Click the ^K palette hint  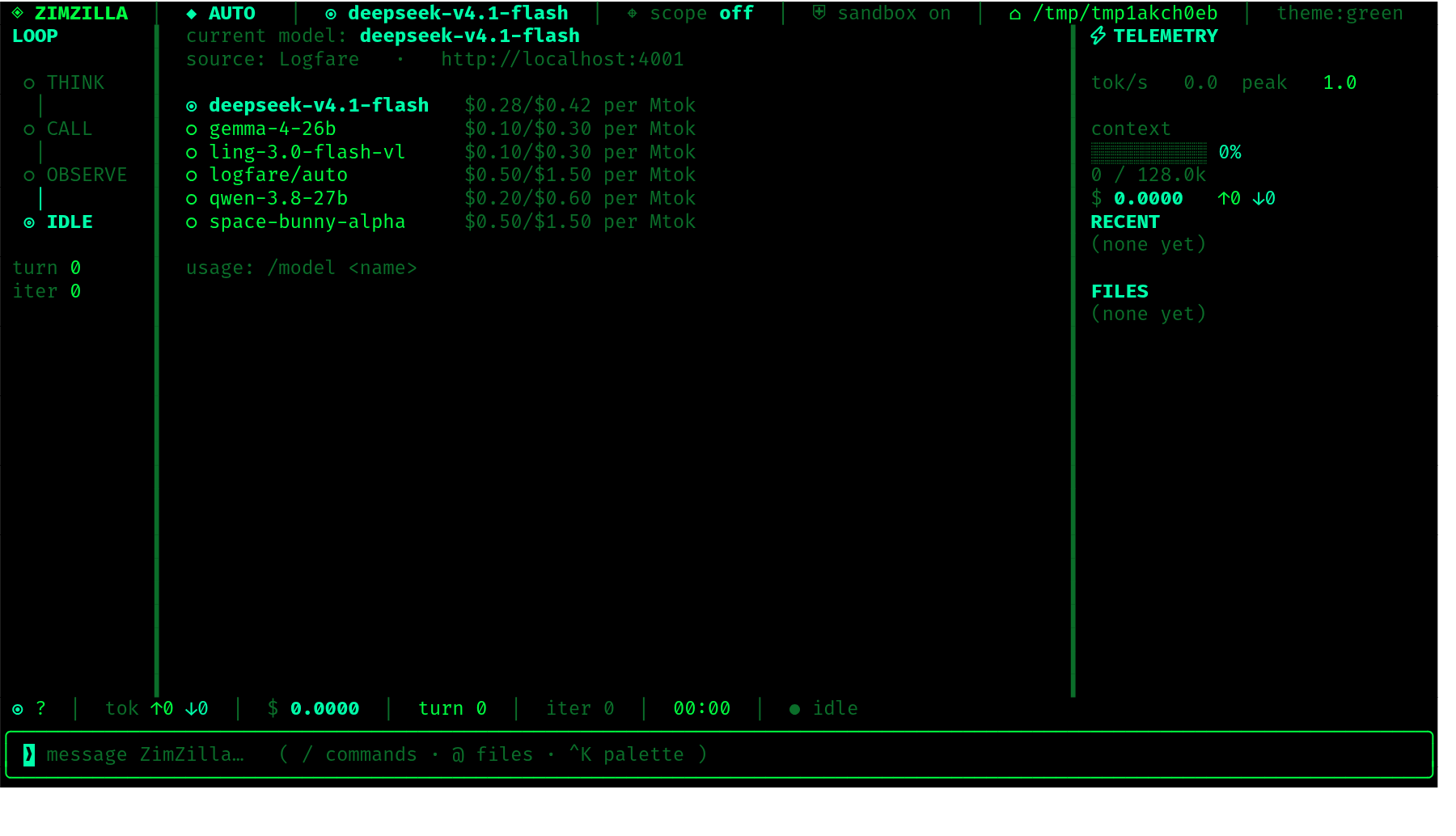[x=626, y=754]
